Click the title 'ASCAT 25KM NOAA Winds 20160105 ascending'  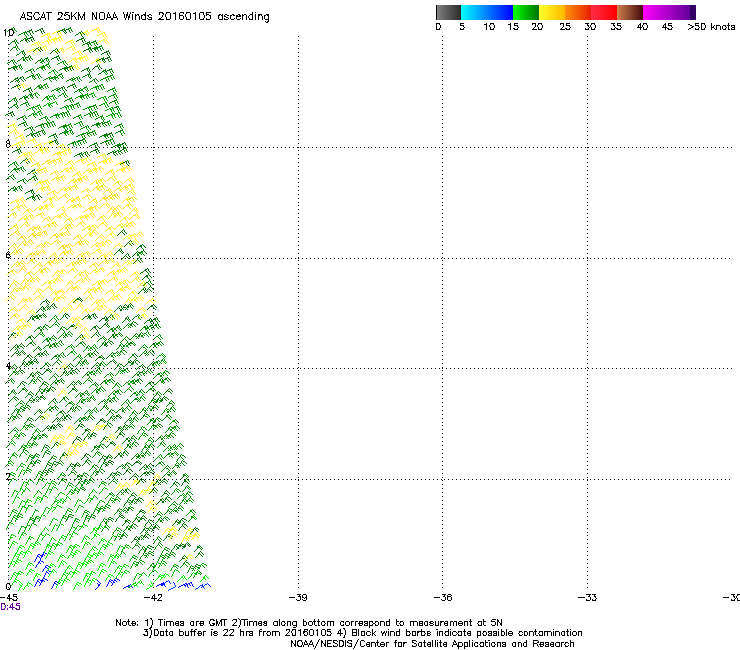(144, 17)
